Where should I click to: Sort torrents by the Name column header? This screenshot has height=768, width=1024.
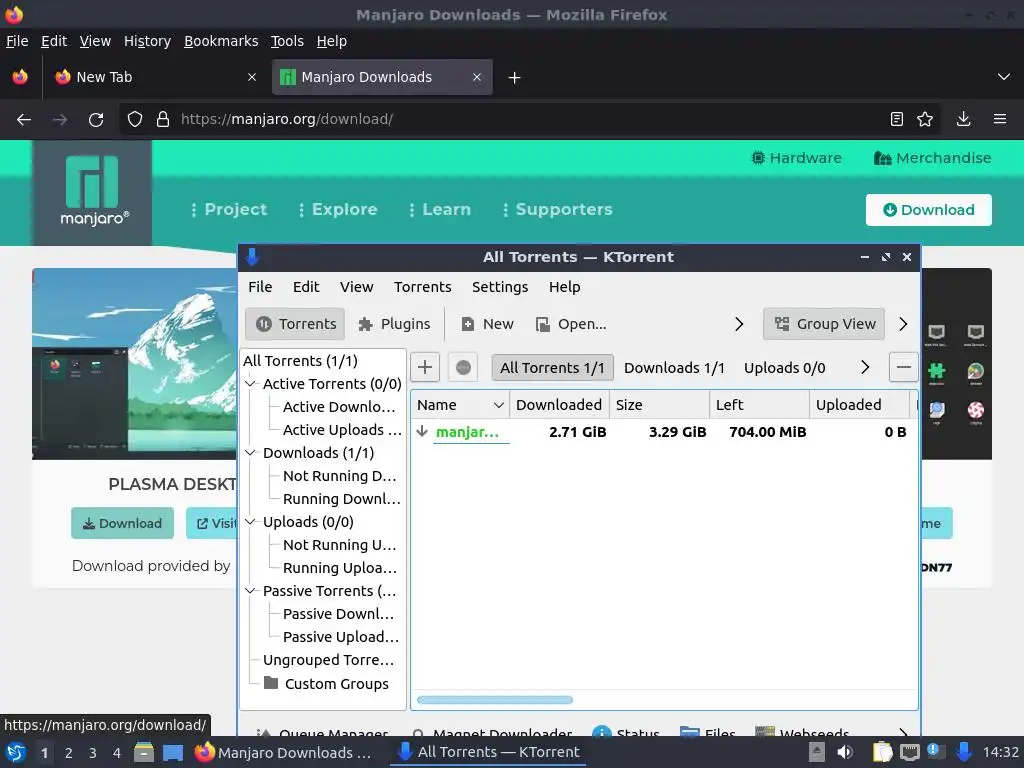pyautogui.click(x=460, y=405)
